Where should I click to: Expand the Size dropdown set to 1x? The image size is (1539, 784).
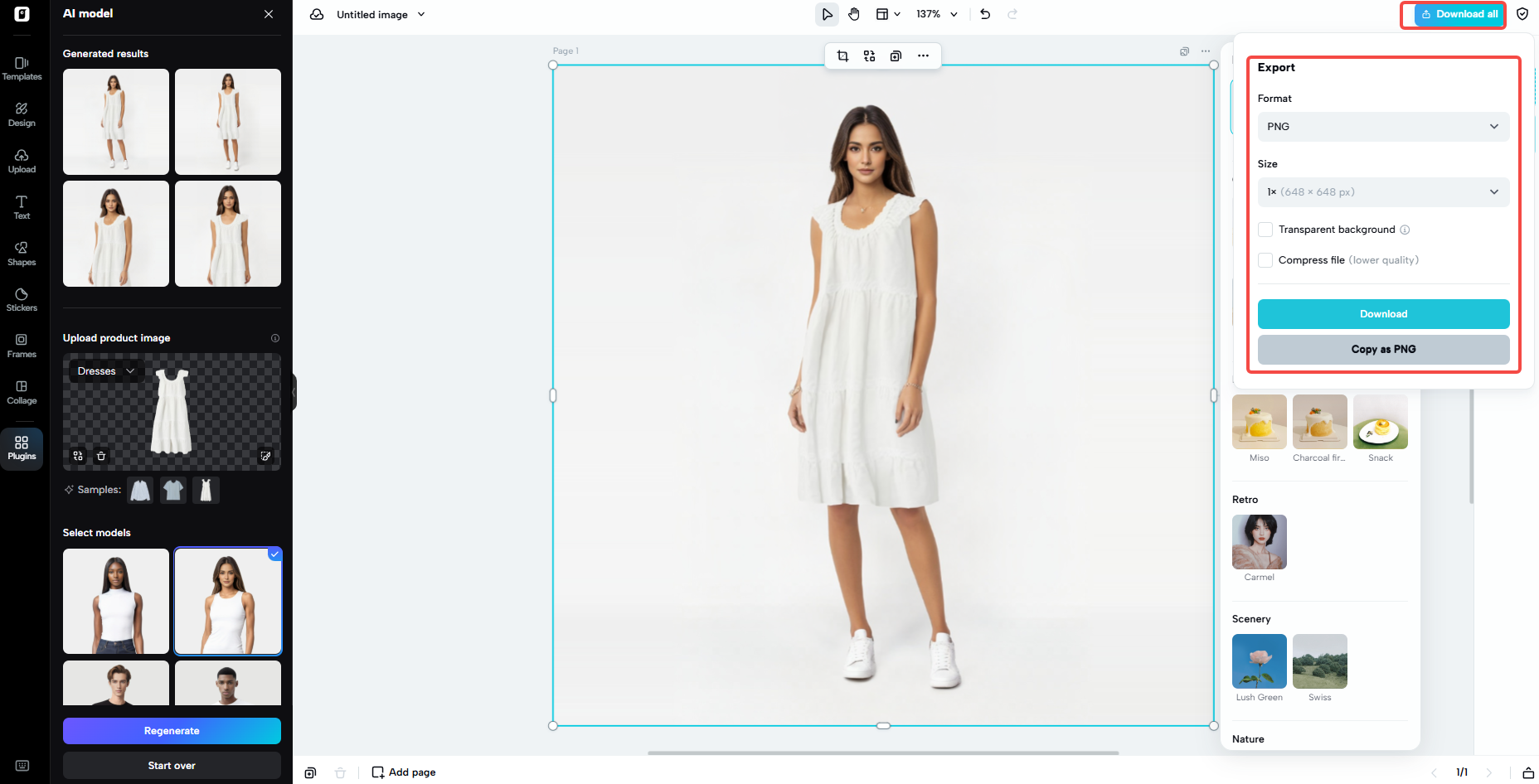coord(1383,191)
